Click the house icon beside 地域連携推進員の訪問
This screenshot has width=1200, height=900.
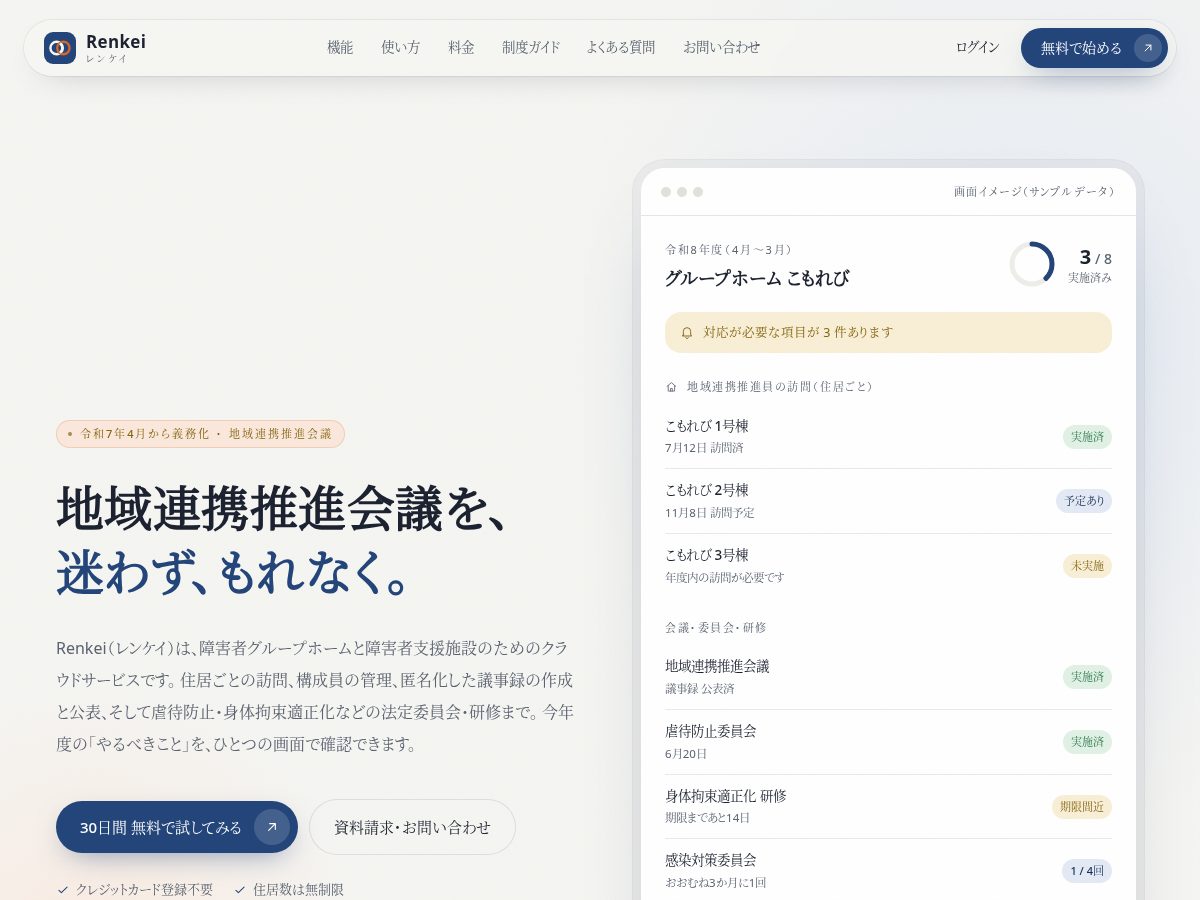click(x=671, y=387)
